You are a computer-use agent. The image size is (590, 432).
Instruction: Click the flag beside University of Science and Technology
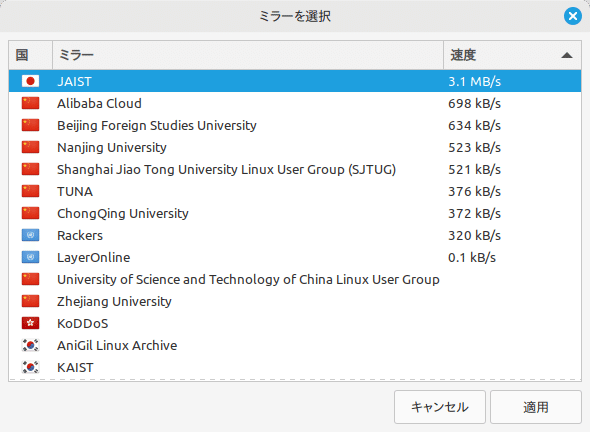pos(30,279)
